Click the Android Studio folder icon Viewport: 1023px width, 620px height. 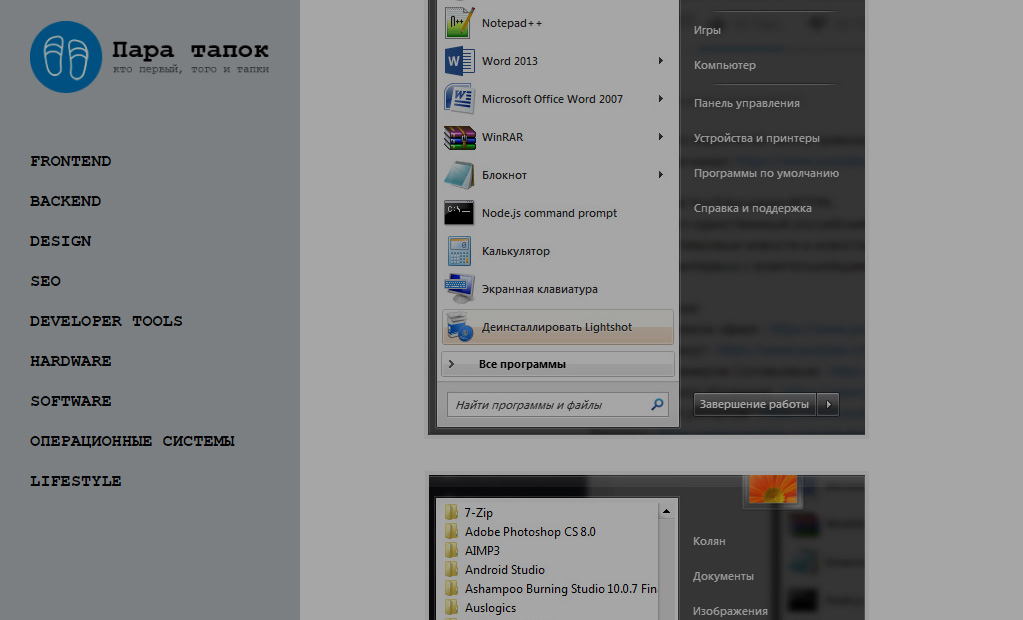click(451, 569)
